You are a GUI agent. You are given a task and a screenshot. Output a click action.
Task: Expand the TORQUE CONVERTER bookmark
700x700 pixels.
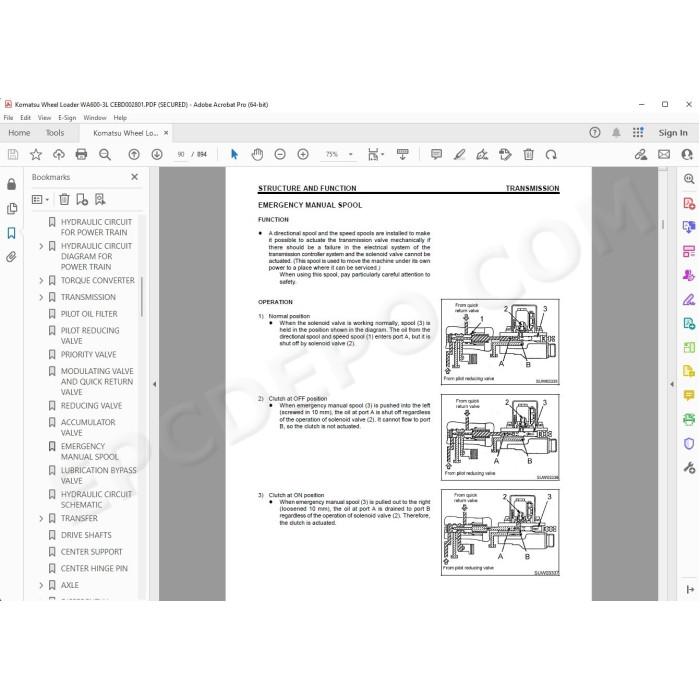click(x=41, y=280)
